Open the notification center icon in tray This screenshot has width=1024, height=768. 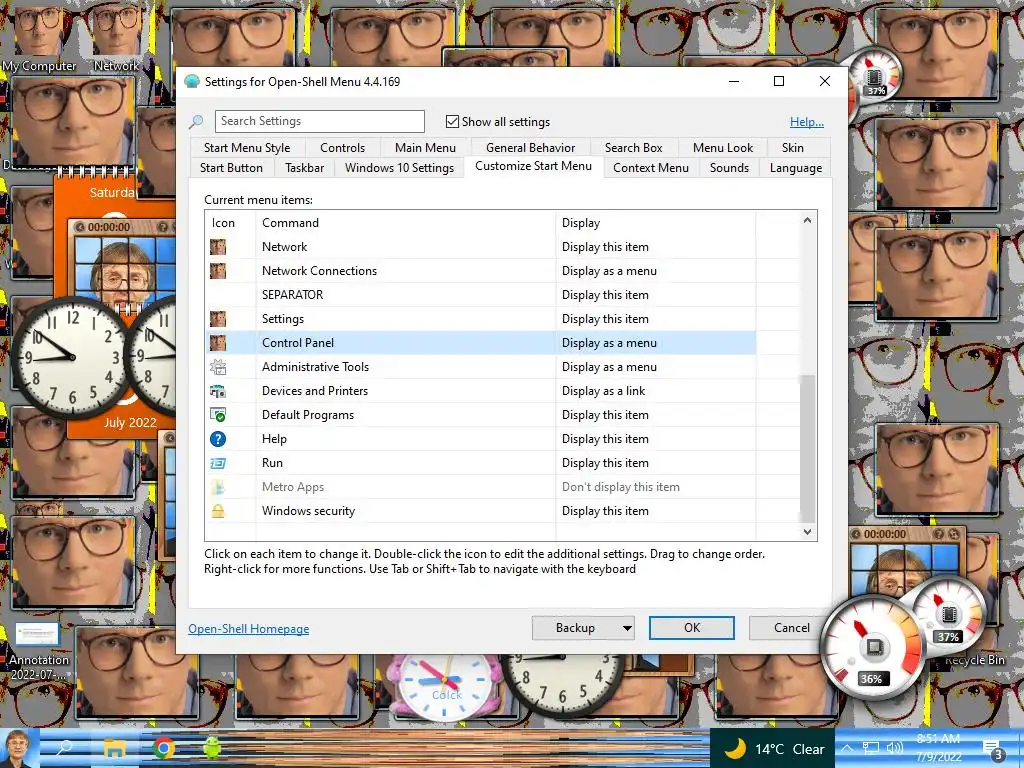pyautogui.click(x=993, y=749)
